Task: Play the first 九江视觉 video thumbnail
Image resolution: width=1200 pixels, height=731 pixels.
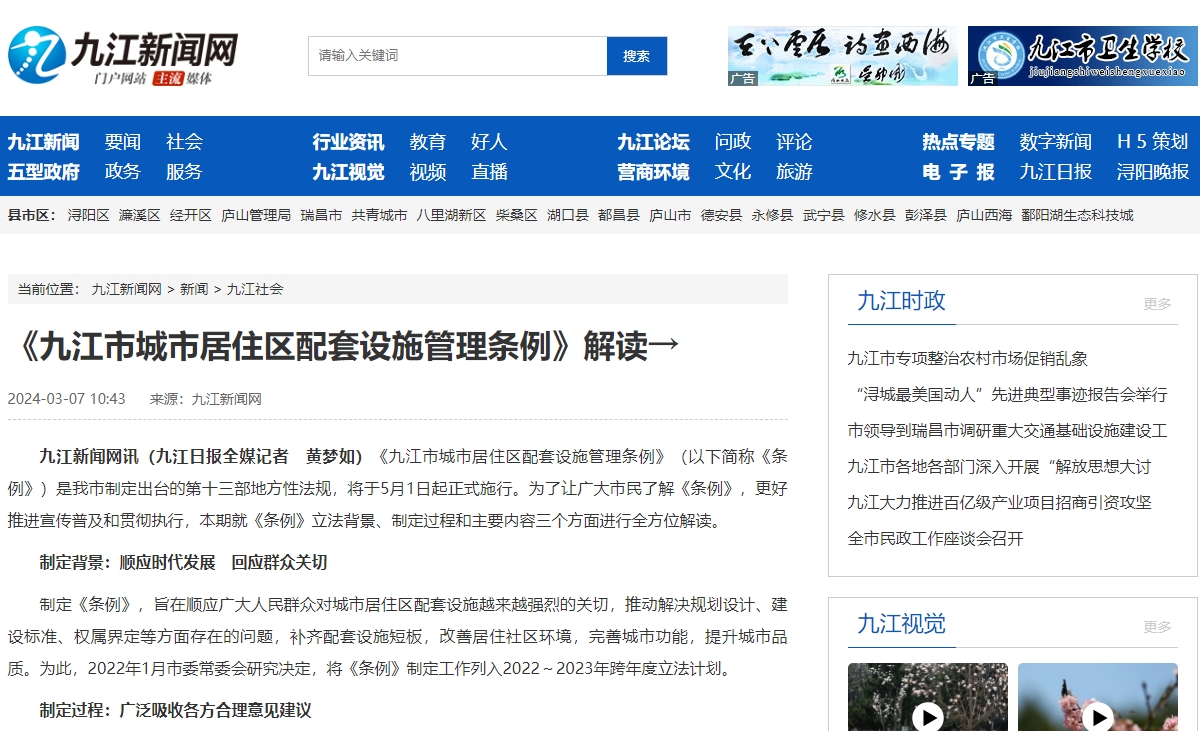Action: point(927,715)
